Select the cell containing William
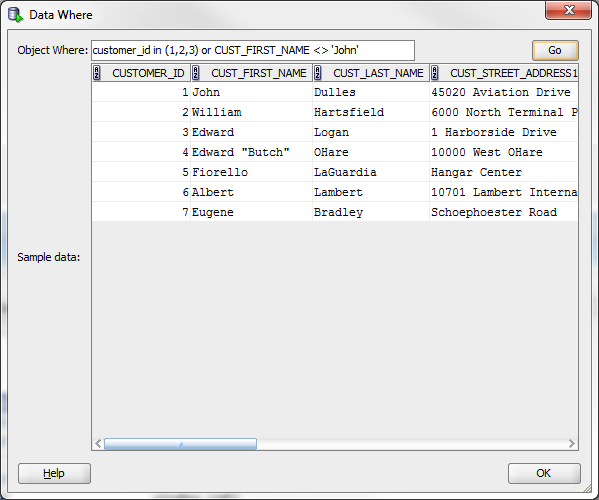The height and width of the screenshot is (500, 599). coord(251,112)
